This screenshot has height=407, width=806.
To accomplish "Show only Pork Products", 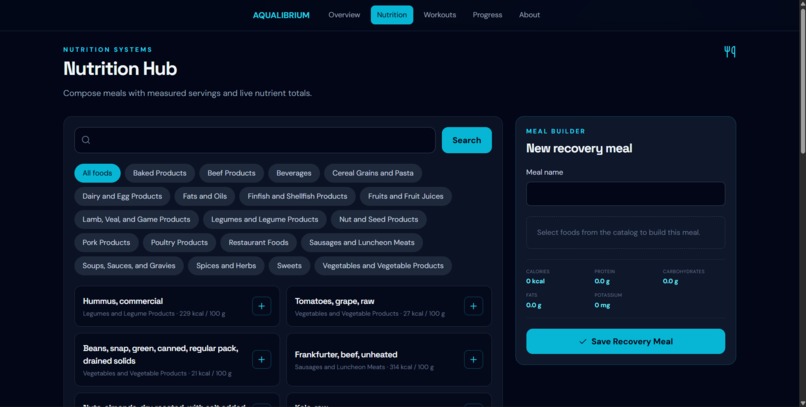I will click(106, 243).
